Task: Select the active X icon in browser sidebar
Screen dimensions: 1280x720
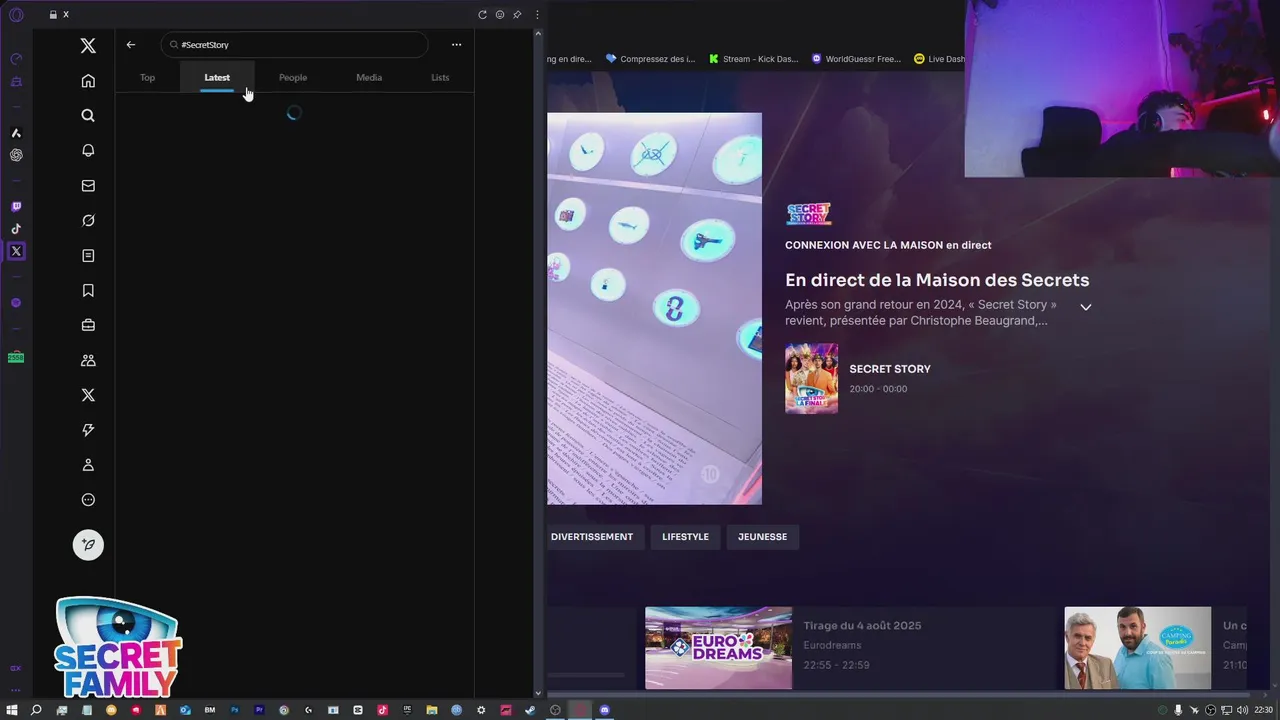Action: pos(16,251)
